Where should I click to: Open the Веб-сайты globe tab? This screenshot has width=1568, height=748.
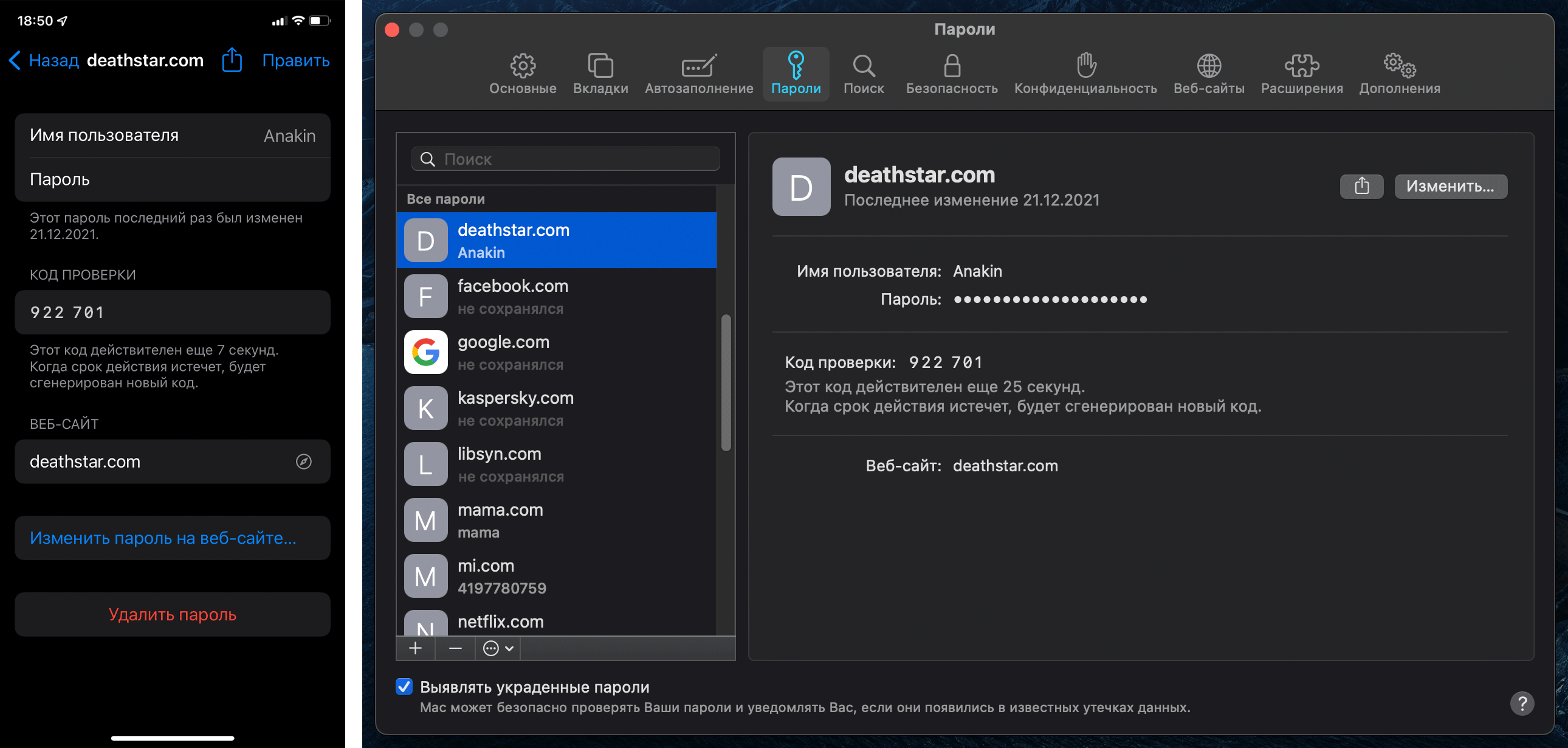1208,74
